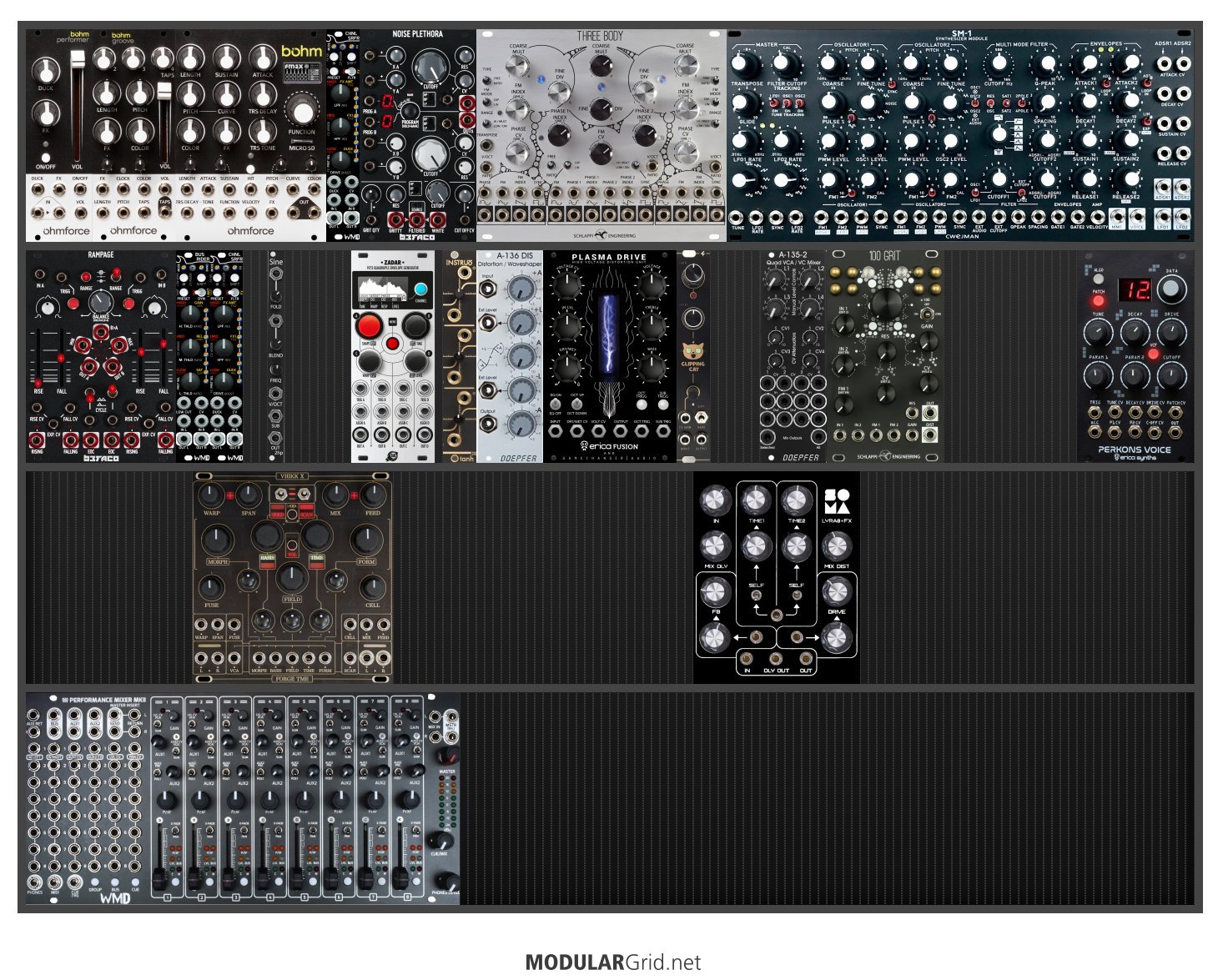Click the WARP knob on Vhikk X
Screen dimensions: 1228x980
(212, 495)
